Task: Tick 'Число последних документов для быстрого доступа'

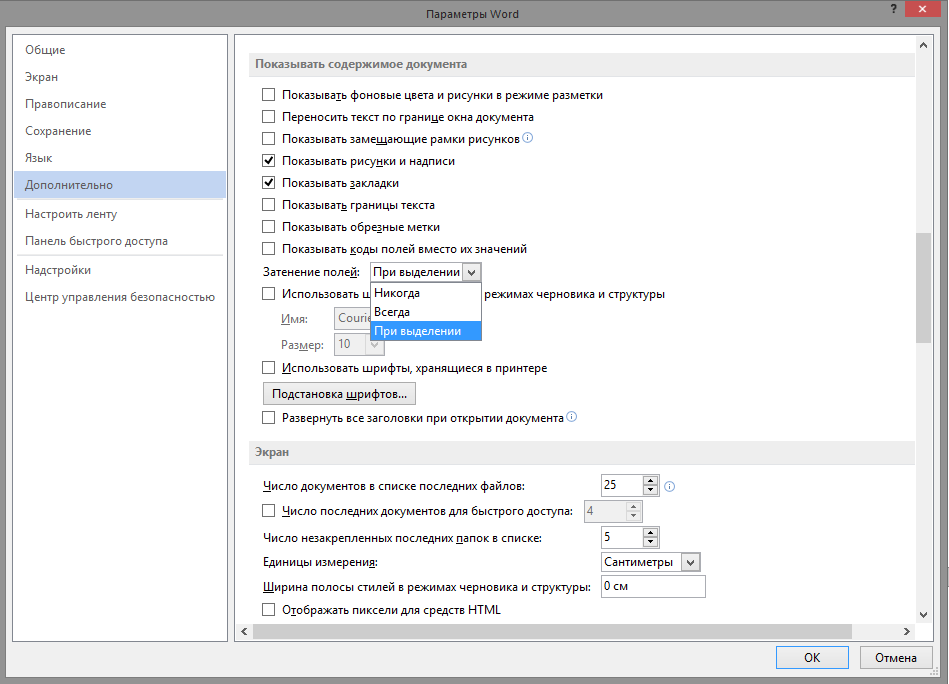Action: coord(268,510)
